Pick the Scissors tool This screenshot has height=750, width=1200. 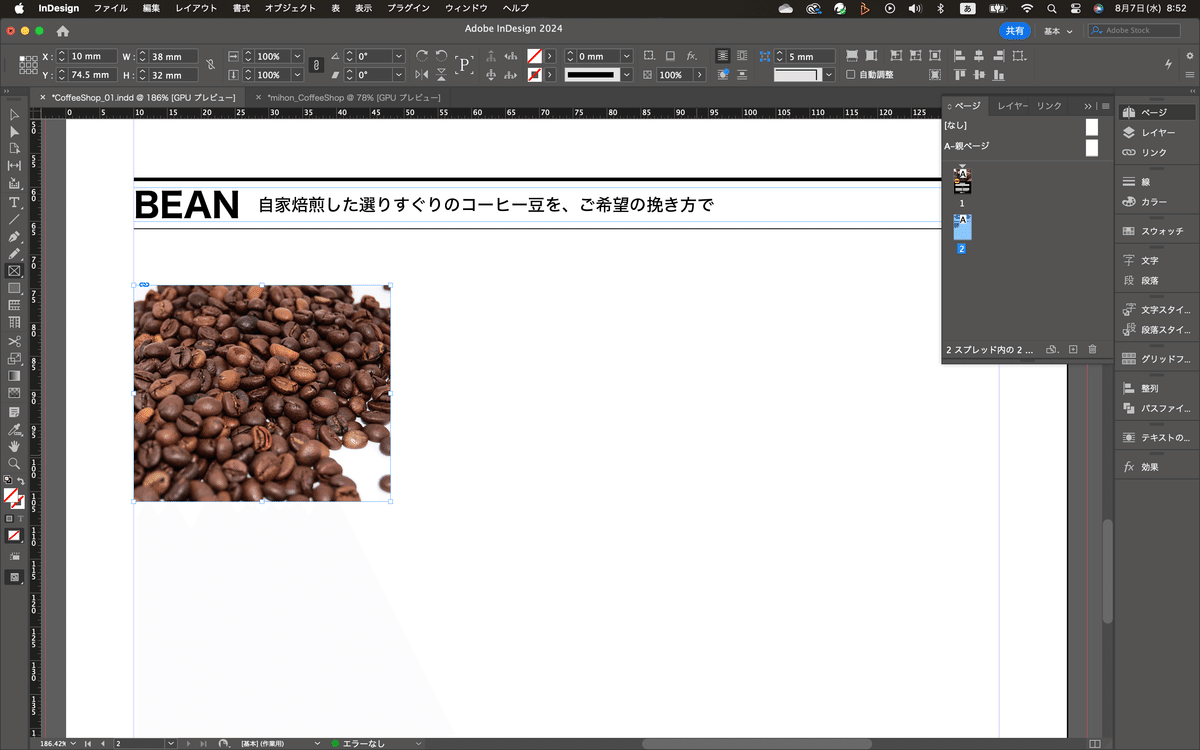coord(14,341)
